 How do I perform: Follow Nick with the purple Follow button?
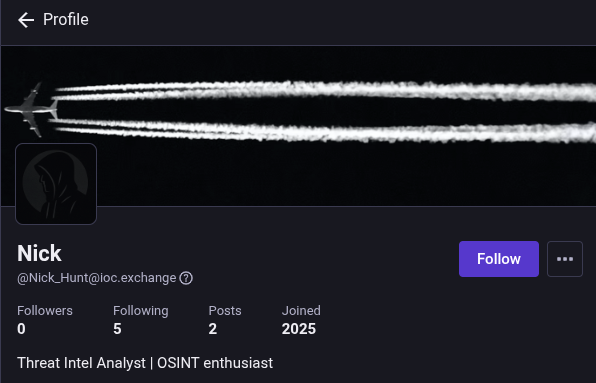[499, 259]
